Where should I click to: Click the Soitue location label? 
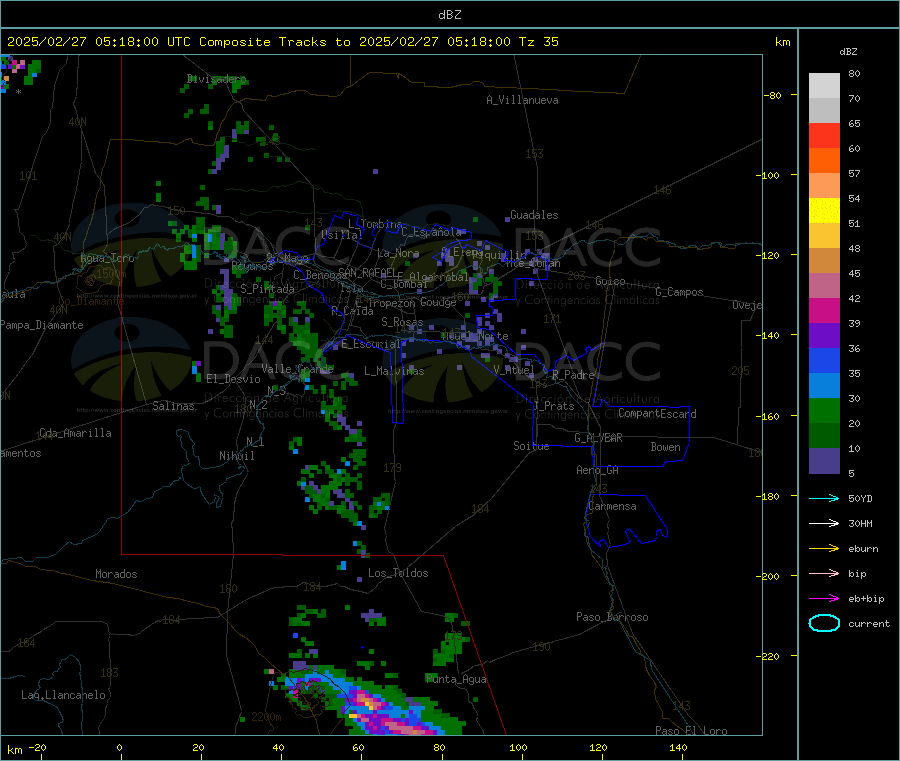531,446
